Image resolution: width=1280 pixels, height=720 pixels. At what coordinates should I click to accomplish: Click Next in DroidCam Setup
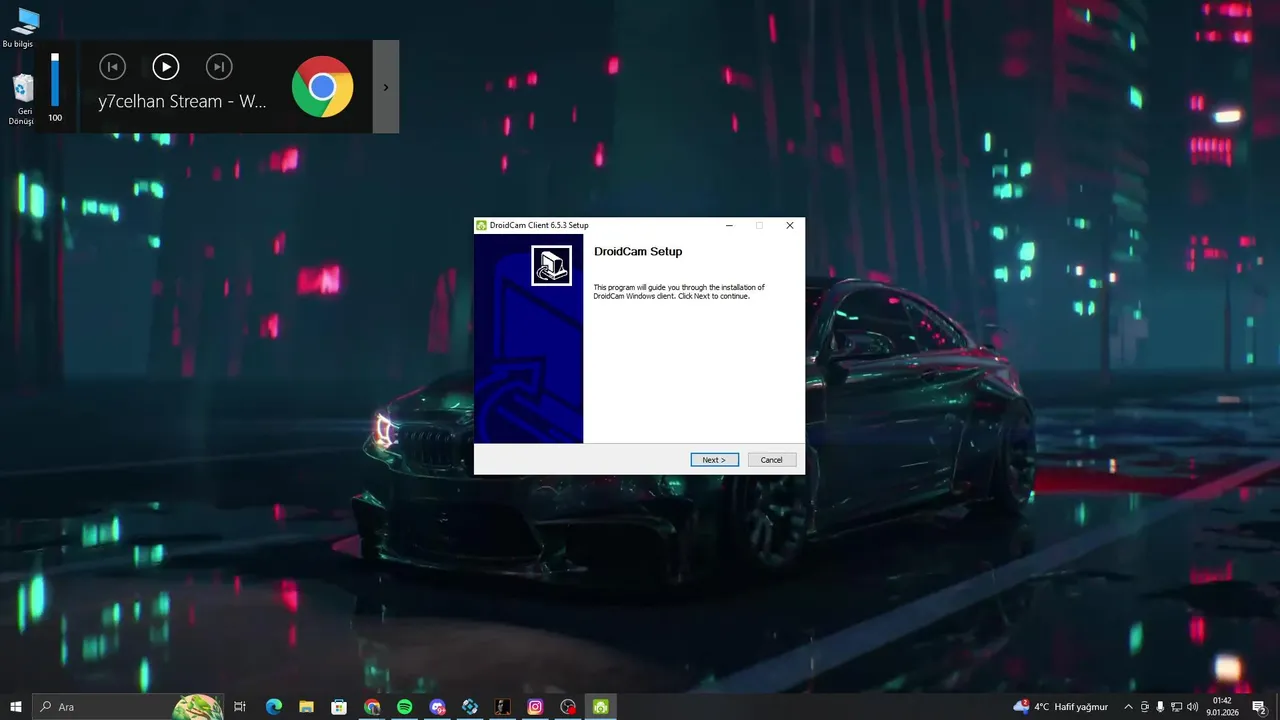click(x=714, y=460)
